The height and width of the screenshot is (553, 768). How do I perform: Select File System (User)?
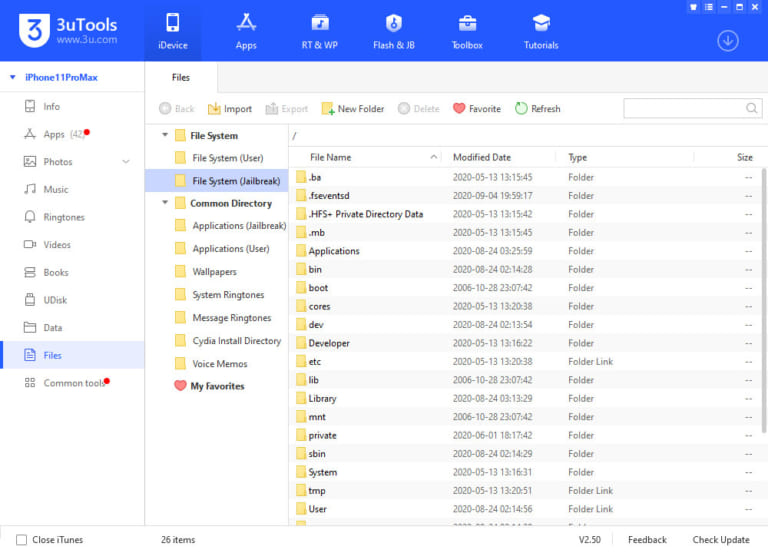point(216,158)
